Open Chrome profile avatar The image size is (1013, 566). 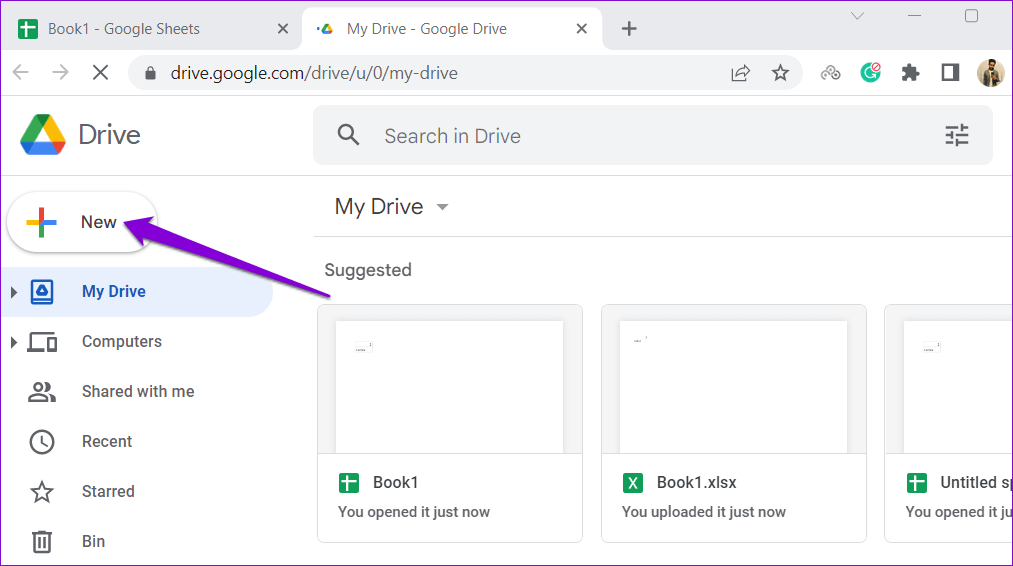[x=990, y=73]
